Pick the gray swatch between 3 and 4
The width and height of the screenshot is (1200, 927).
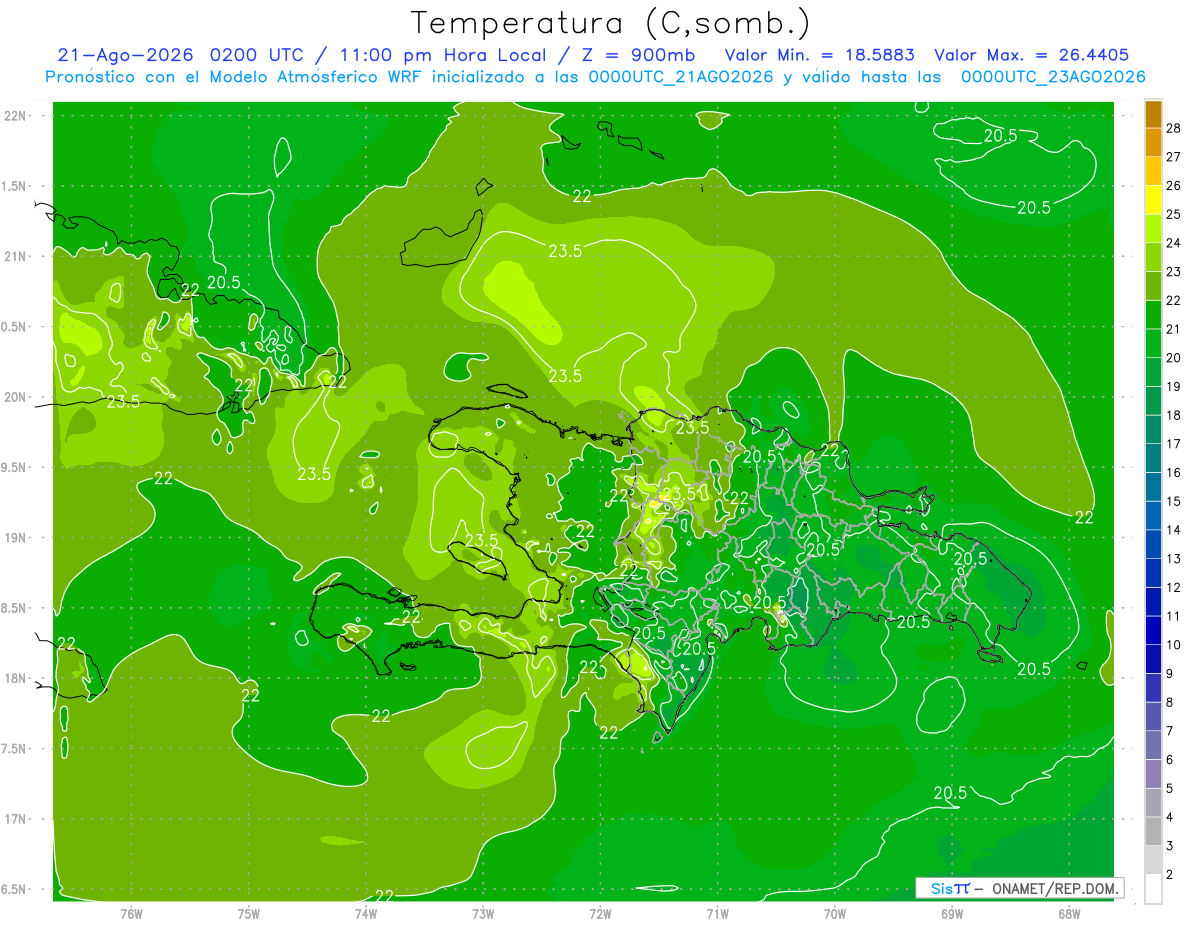[x=1154, y=832]
